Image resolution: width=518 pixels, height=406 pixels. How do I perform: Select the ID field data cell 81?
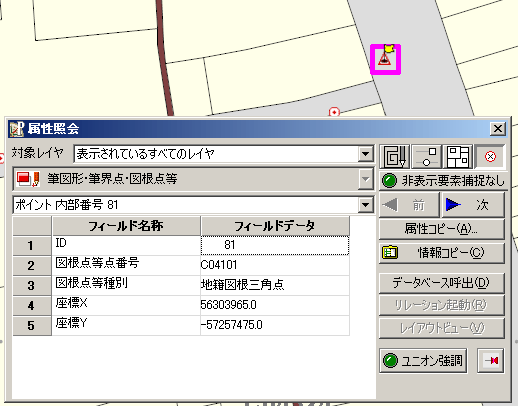click(275, 245)
